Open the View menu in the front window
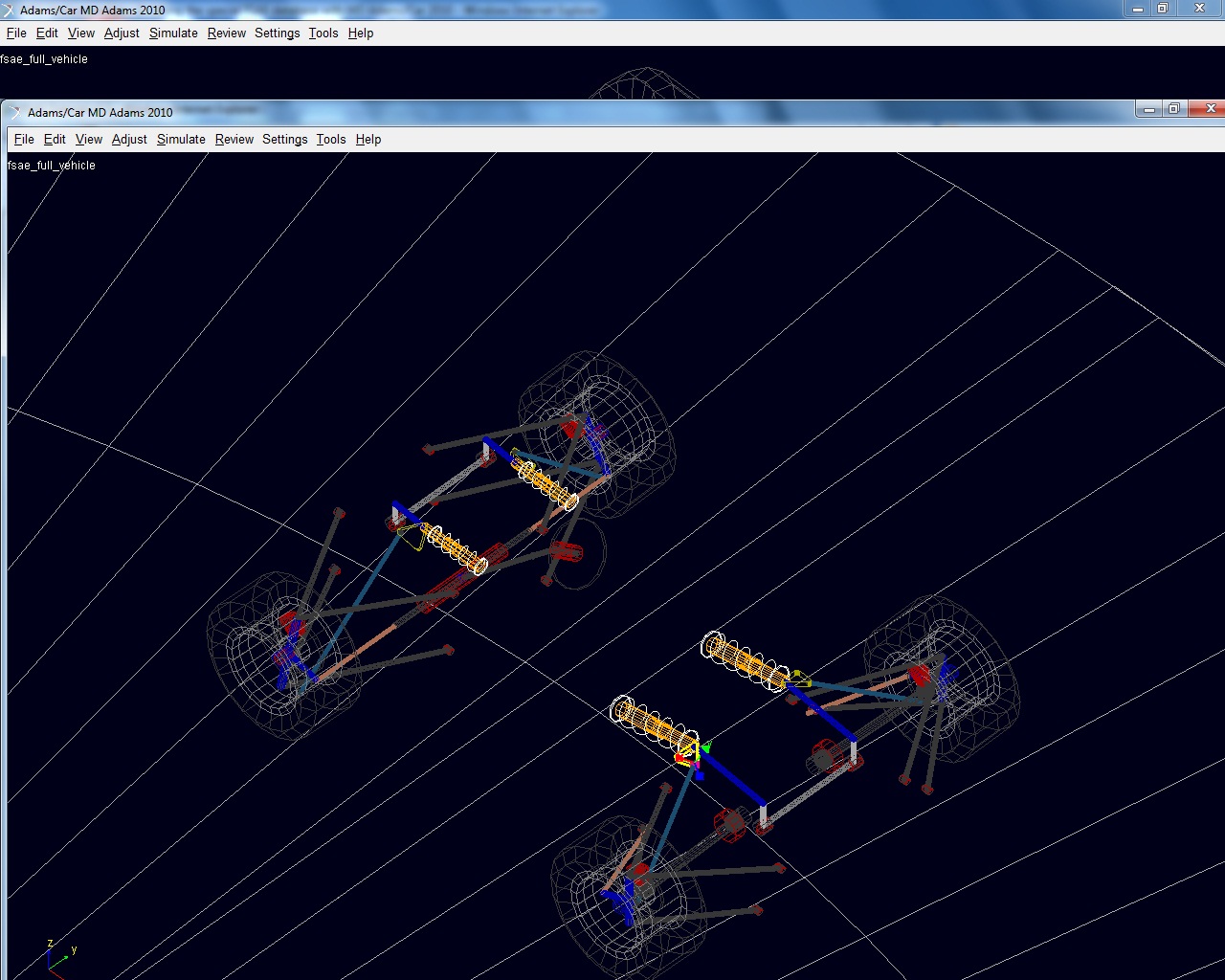The image size is (1225, 980). tap(88, 140)
